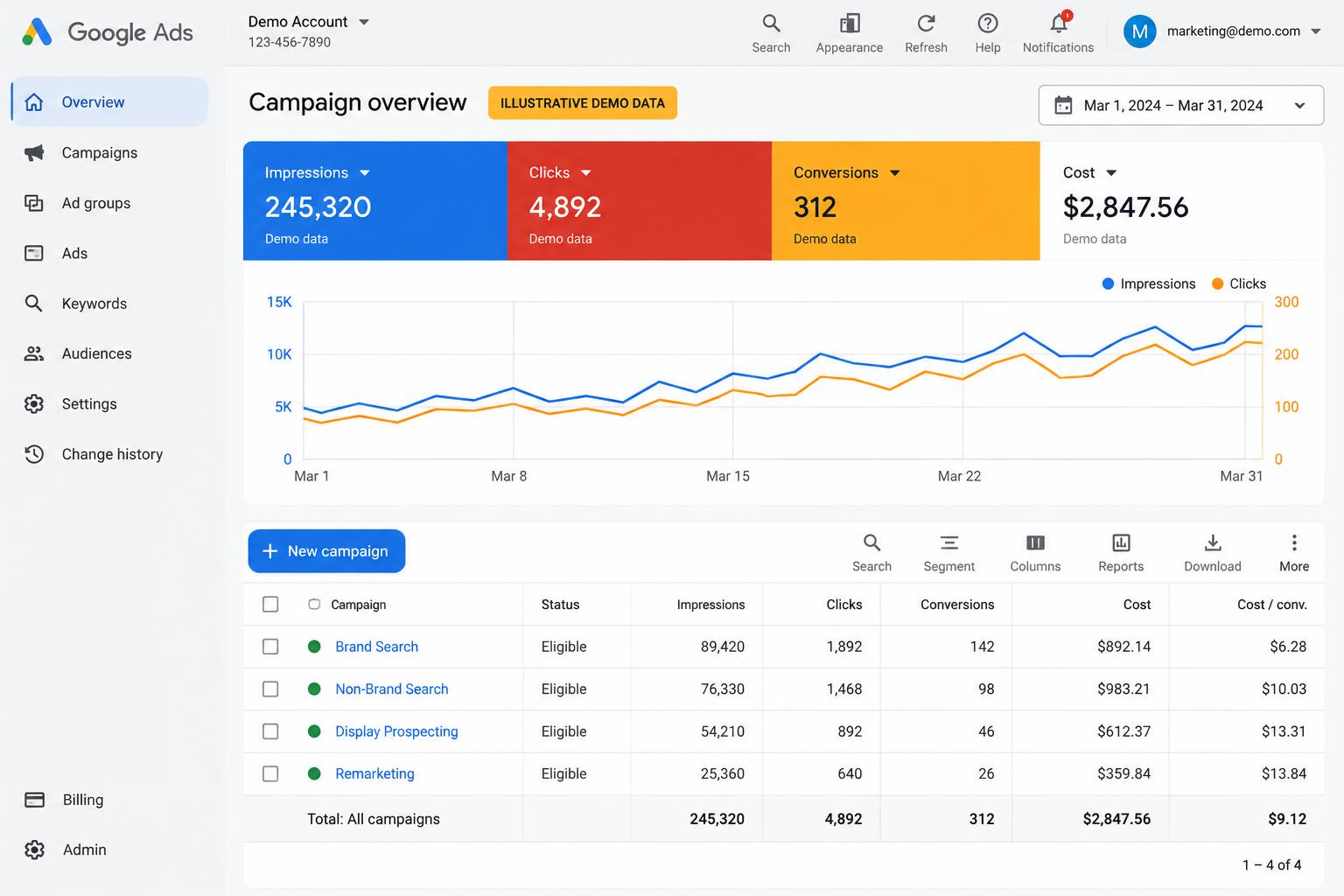Screen dimensions: 1344x896
Task: Open Ad groups in the sidebar
Action: coord(109,203)
